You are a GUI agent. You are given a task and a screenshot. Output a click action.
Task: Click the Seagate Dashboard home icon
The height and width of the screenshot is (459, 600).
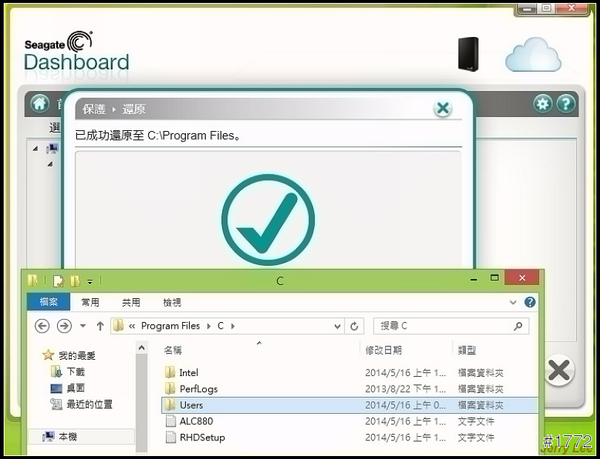click(x=40, y=103)
